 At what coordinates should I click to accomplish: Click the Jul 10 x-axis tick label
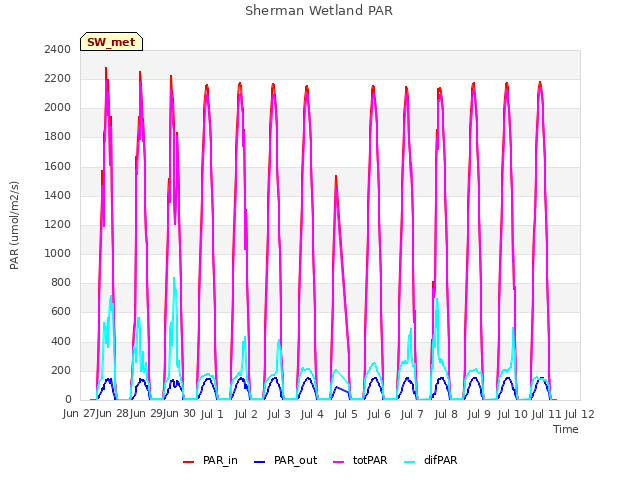click(513, 415)
